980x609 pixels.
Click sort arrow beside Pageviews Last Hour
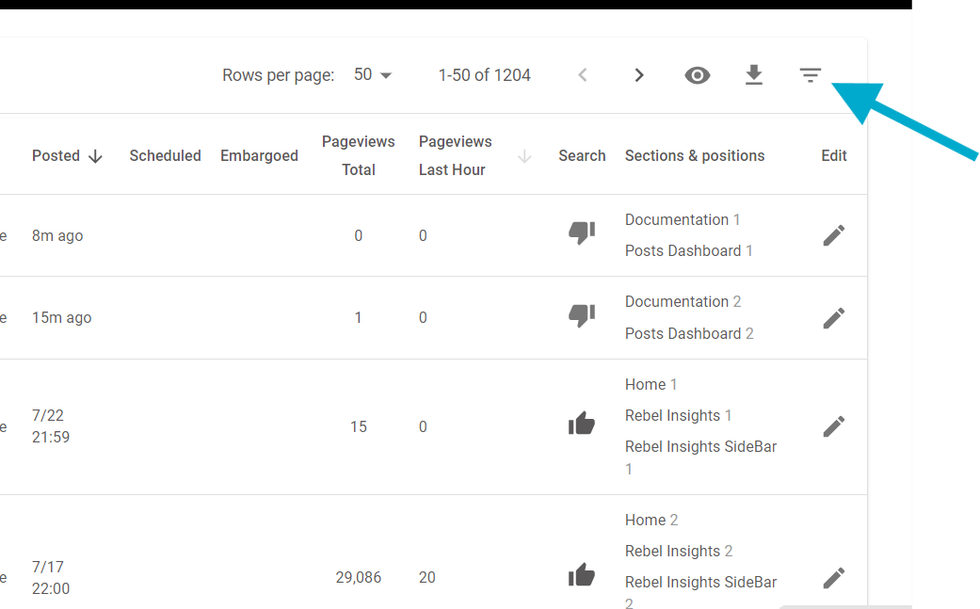pyautogui.click(x=524, y=156)
